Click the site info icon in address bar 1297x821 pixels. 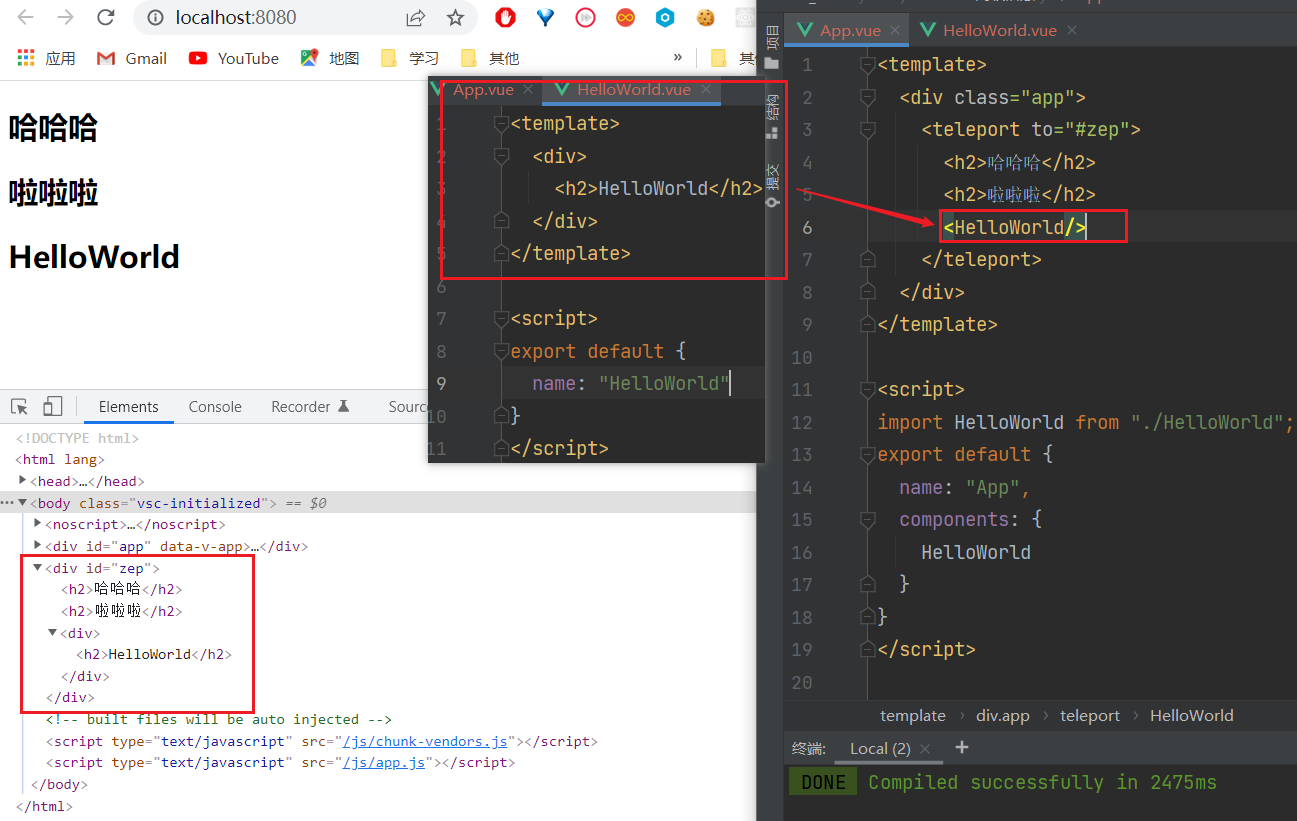tap(155, 18)
